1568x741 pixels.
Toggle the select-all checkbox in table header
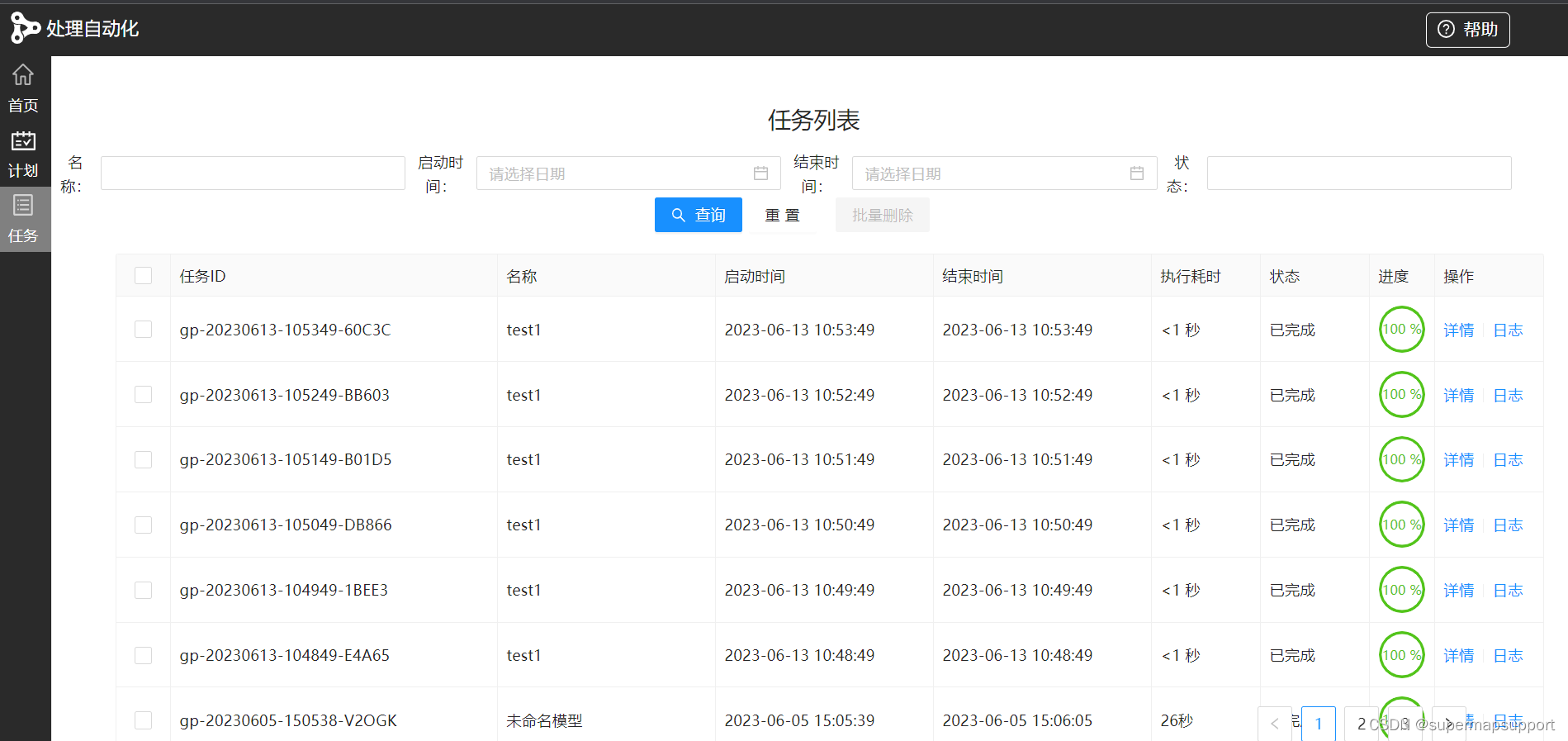(144, 276)
